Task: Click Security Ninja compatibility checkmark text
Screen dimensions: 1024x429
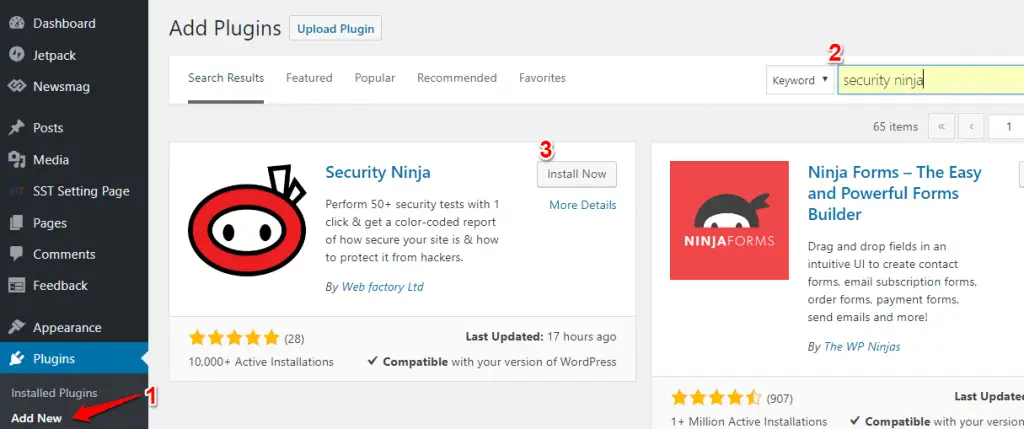Action: coord(492,362)
